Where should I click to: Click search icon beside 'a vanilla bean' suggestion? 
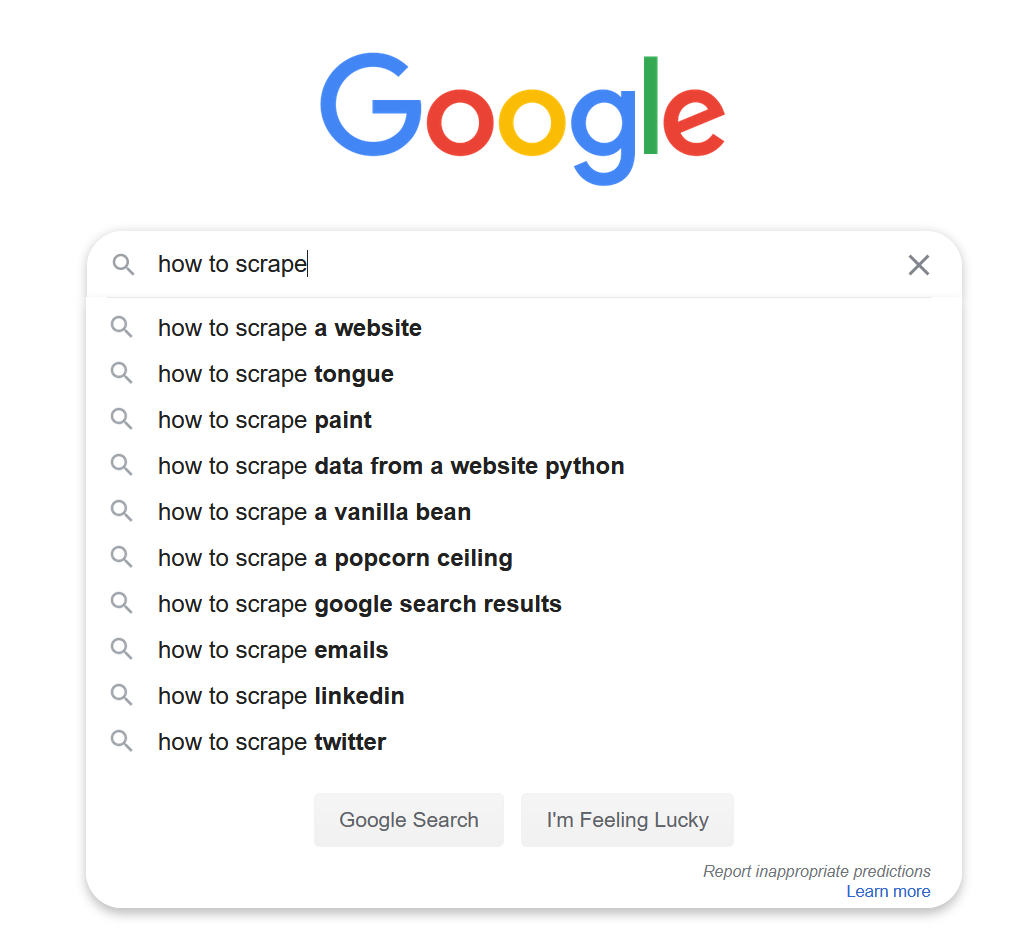pyautogui.click(x=122, y=512)
